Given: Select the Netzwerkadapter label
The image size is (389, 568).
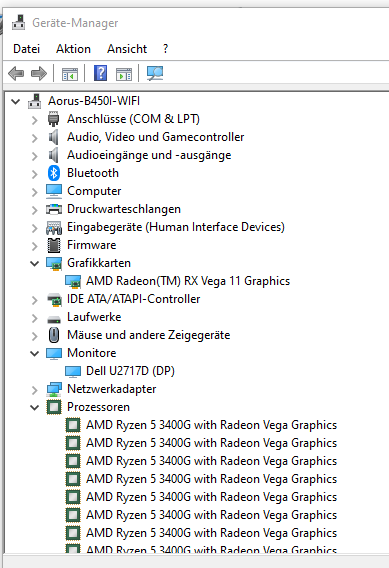Looking at the screenshot, I should coord(112,389).
